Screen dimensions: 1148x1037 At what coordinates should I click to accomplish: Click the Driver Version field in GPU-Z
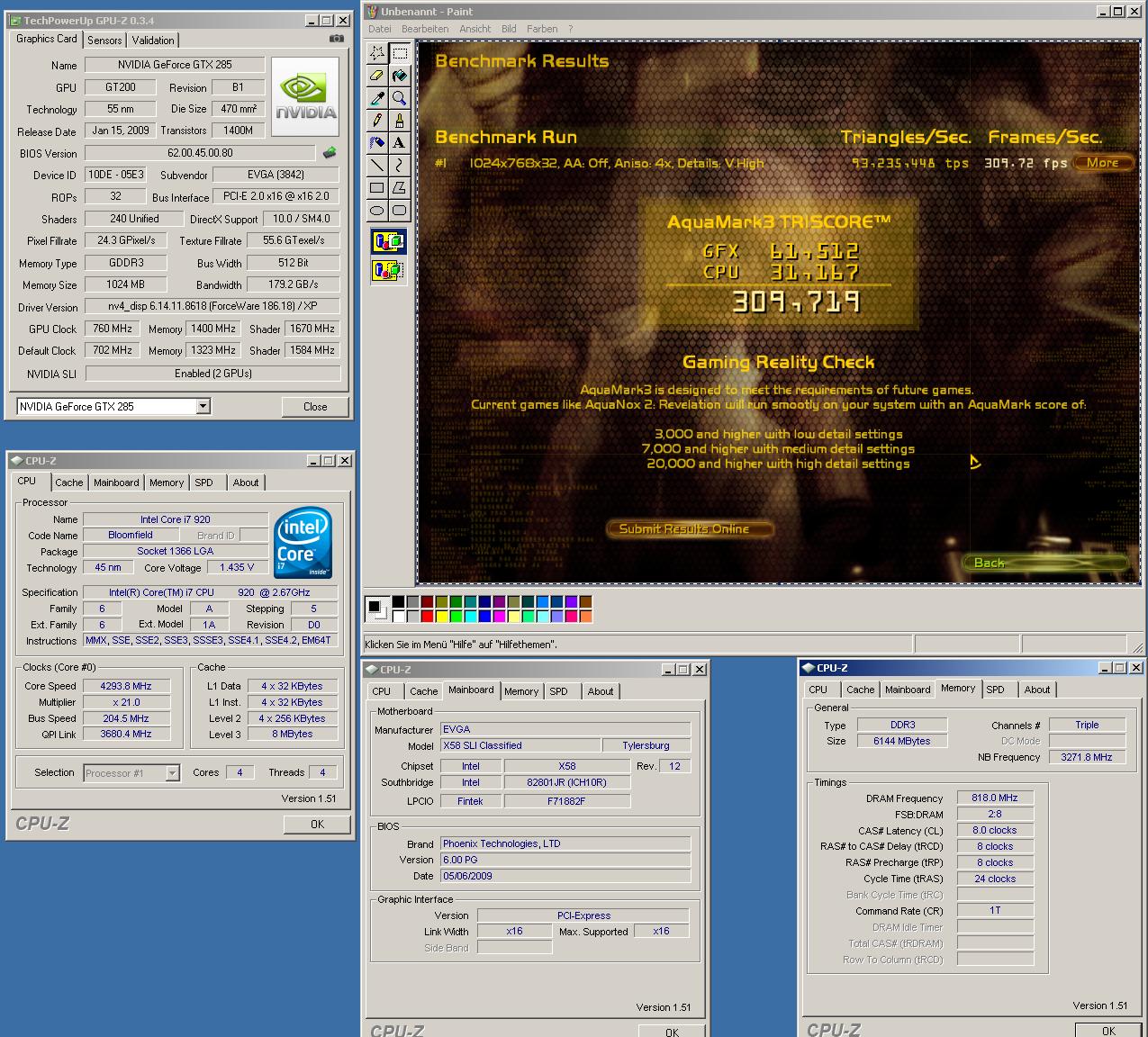(x=212, y=306)
